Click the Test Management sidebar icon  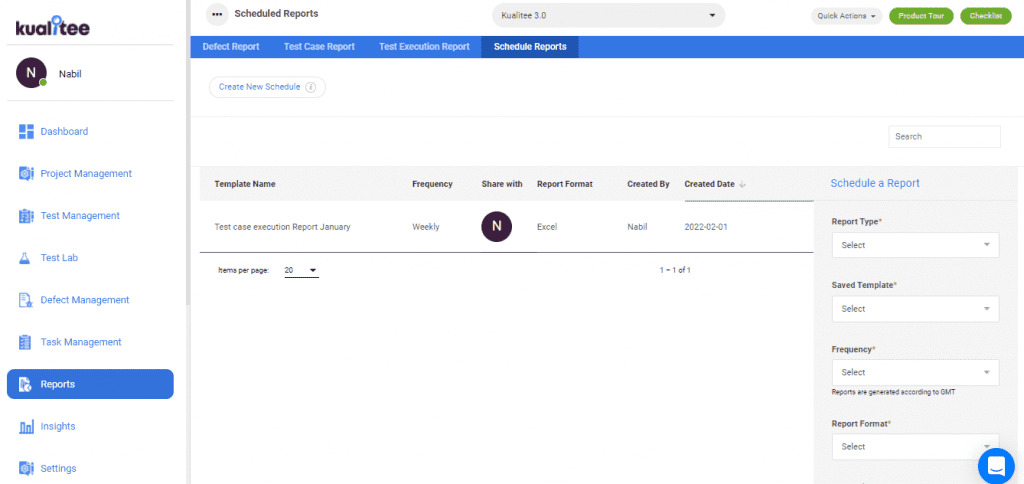pyautogui.click(x=27, y=216)
